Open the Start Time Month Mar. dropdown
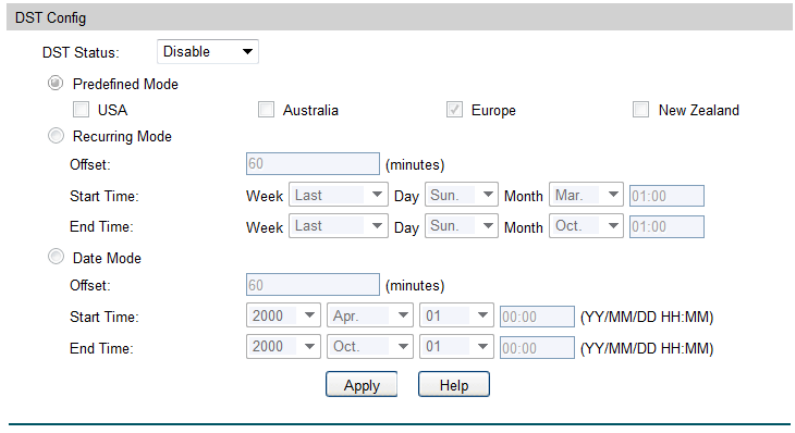 (587, 196)
